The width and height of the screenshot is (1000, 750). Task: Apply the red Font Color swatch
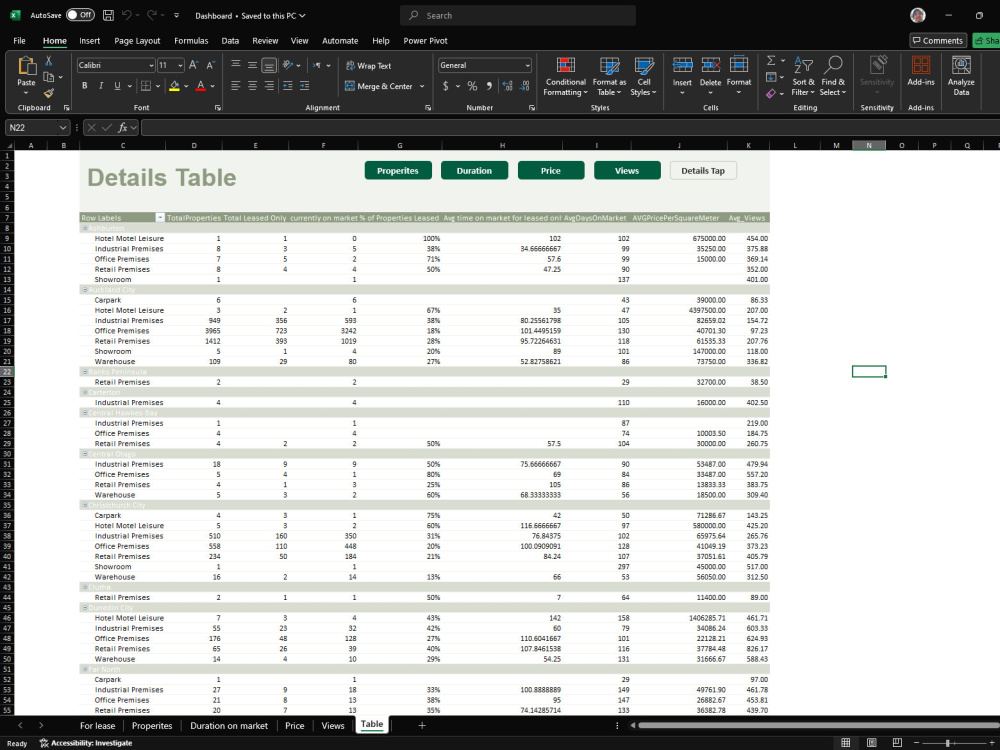coord(200,85)
